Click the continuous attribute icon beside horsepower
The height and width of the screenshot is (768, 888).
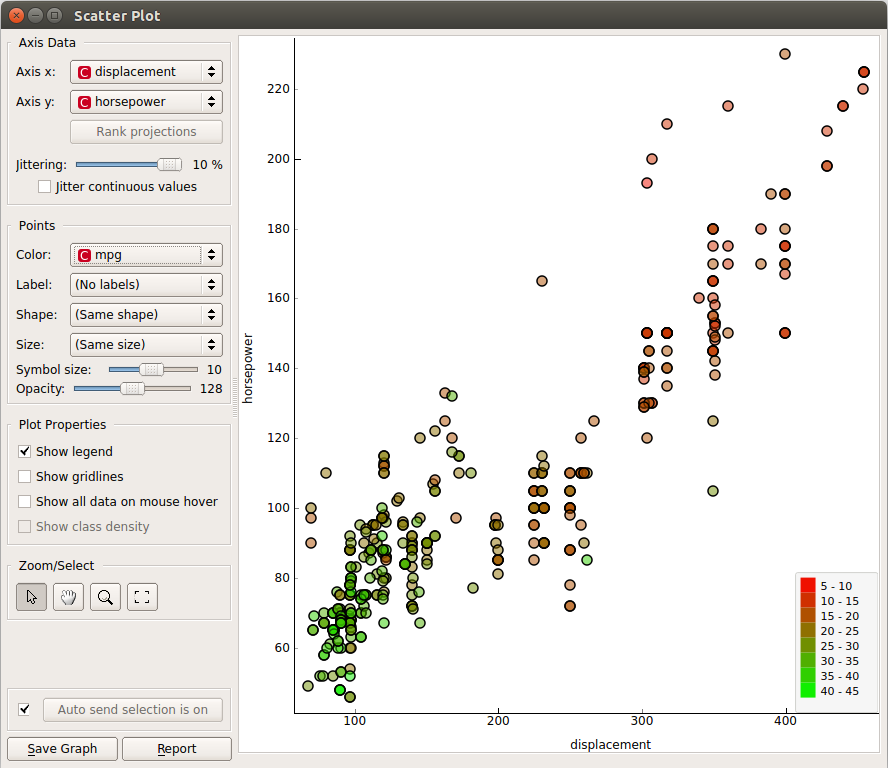click(82, 101)
